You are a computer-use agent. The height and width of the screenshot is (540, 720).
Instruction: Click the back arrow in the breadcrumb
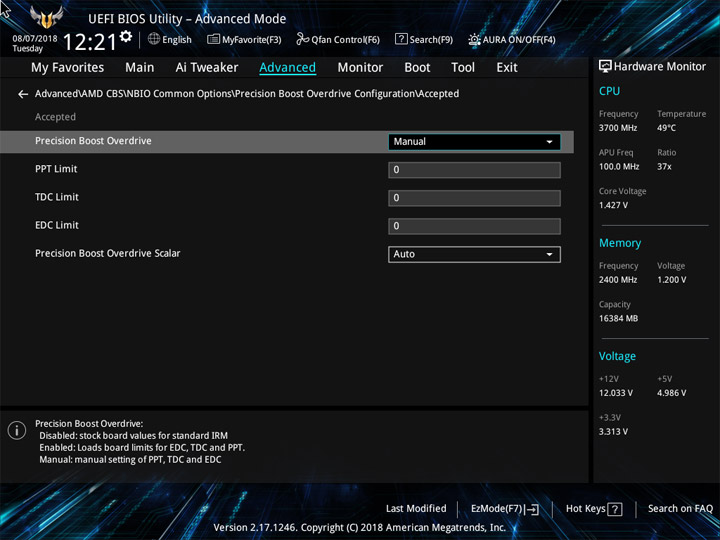point(23,94)
